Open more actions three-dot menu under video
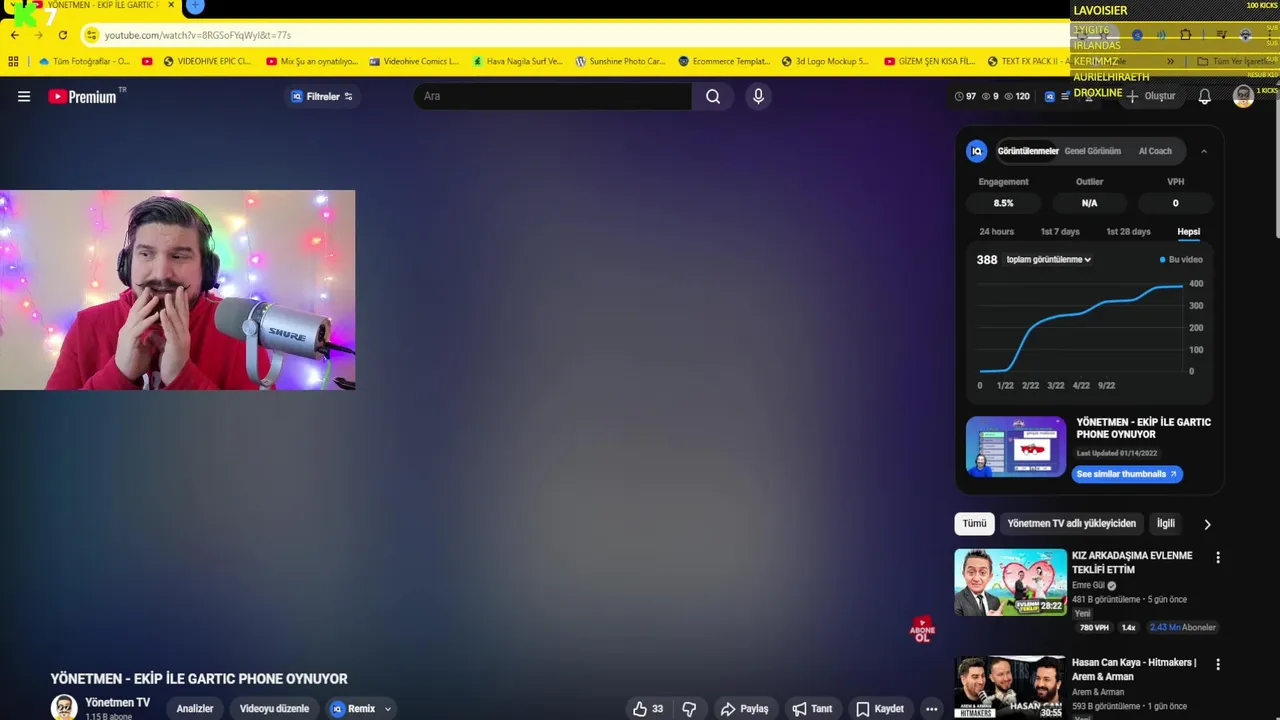1280x720 pixels. pyautogui.click(x=931, y=709)
